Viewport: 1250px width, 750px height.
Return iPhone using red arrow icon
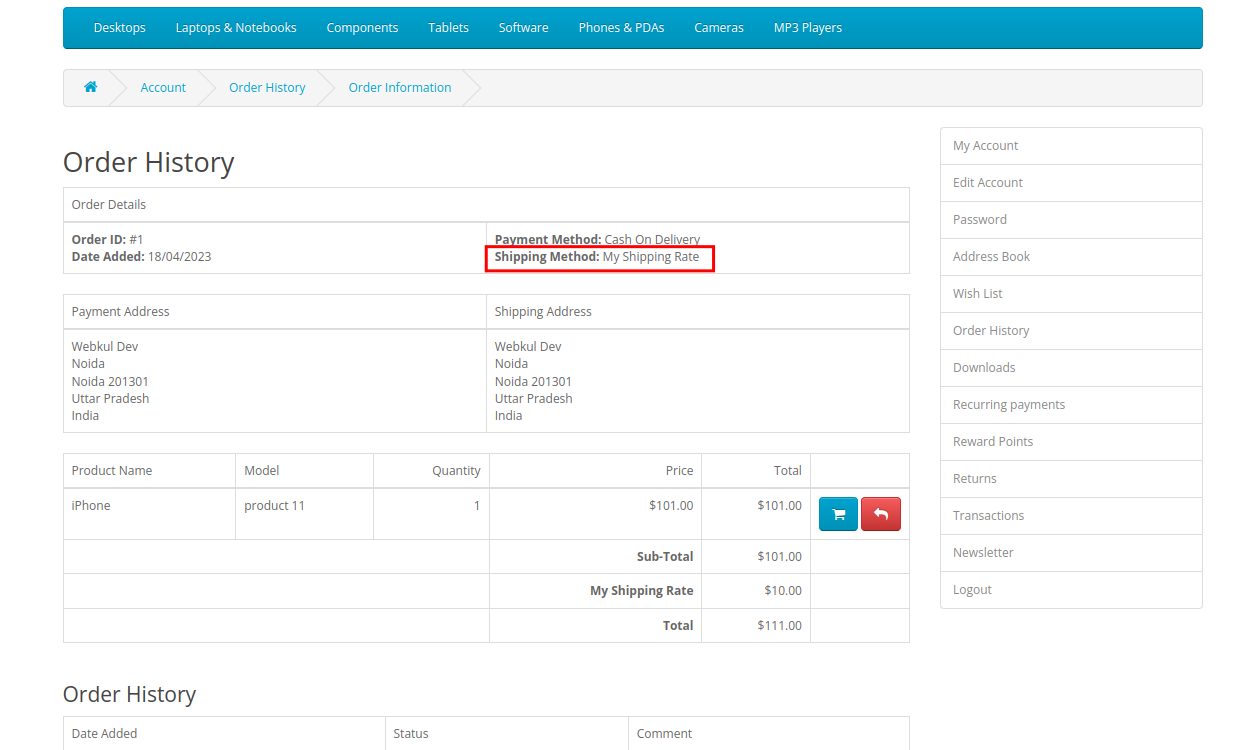click(x=881, y=514)
